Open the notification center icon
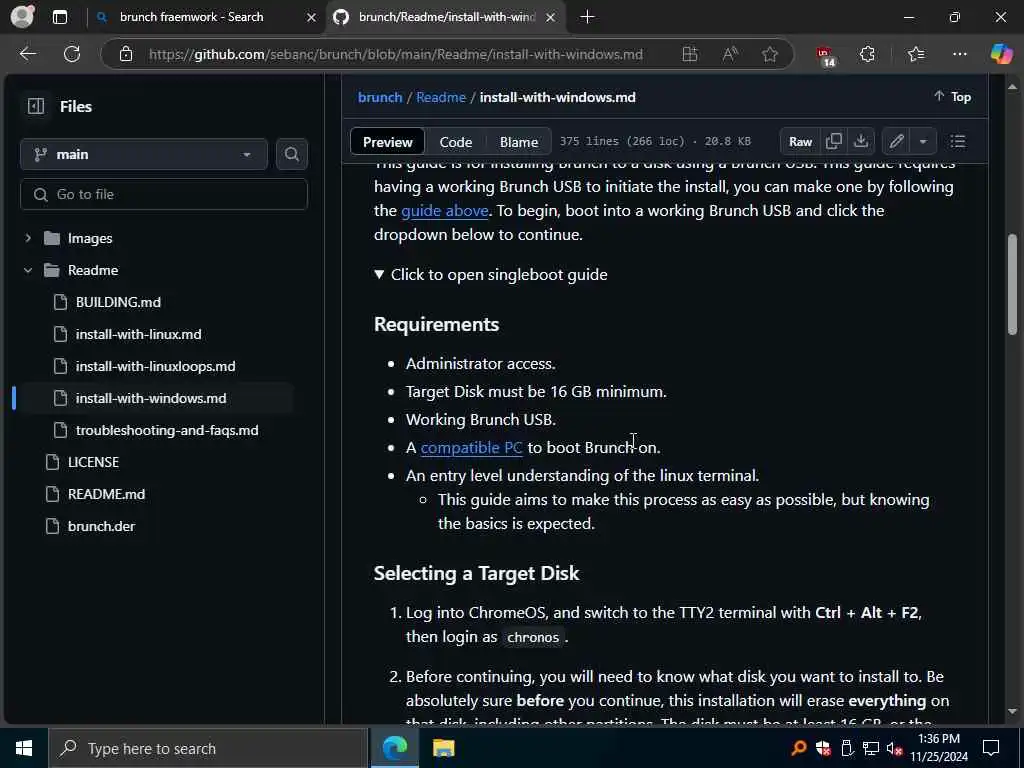The image size is (1024, 768). point(991,748)
